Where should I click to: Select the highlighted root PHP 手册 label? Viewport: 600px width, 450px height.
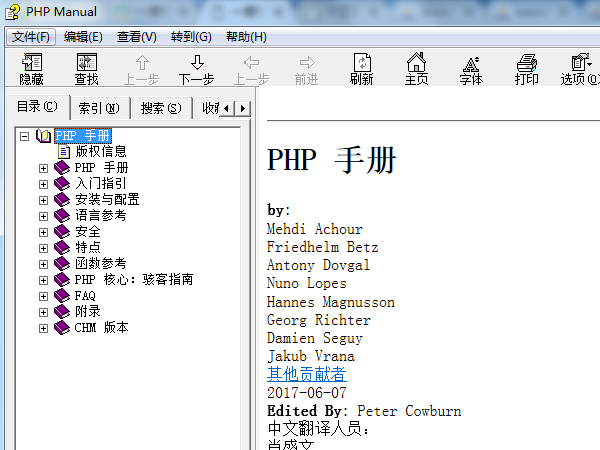tap(83, 136)
